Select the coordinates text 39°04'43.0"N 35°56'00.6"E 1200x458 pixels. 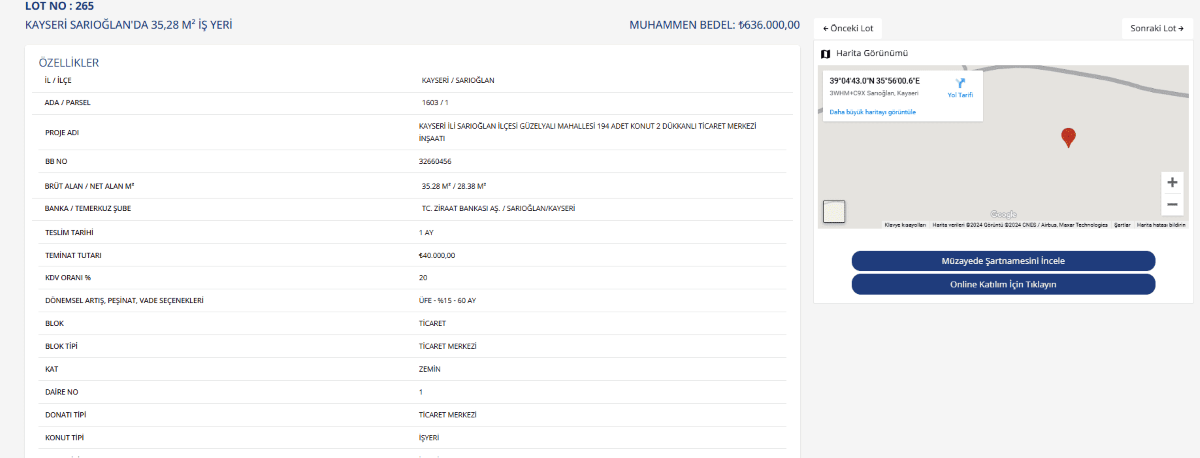tap(875, 80)
